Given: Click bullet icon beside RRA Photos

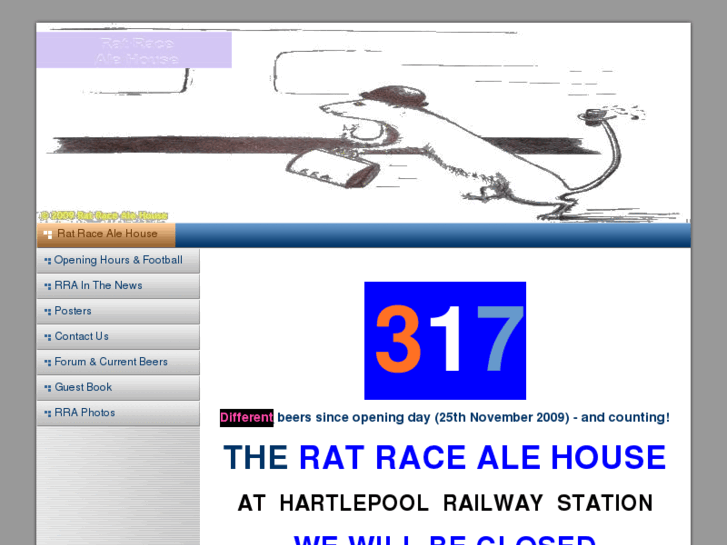Looking at the screenshot, I should pyautogui.click(x=48, y=414).
